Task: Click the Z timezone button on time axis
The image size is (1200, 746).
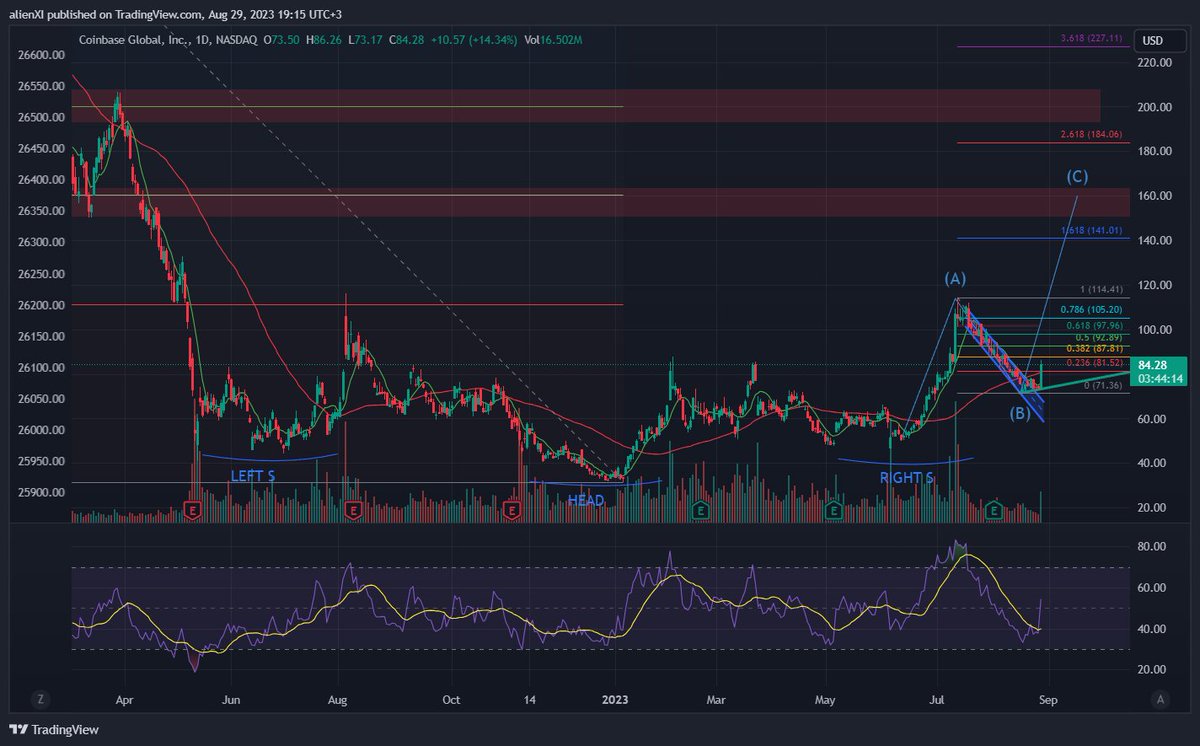Action: click(42, 699)
